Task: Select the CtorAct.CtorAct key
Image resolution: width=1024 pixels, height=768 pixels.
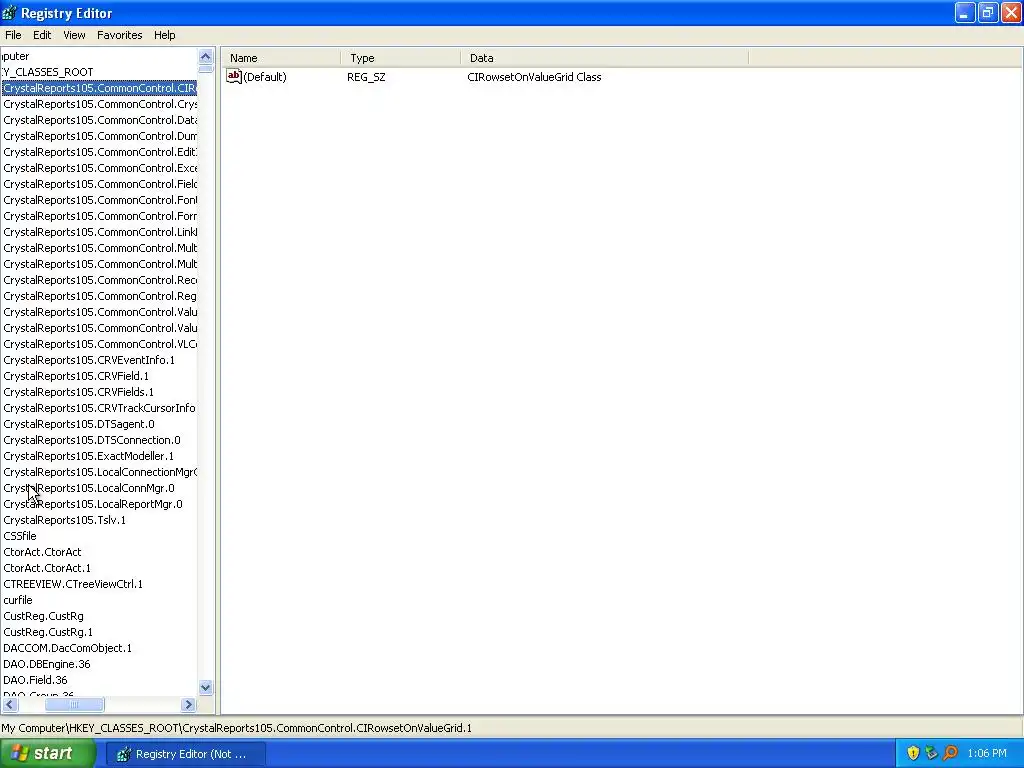Action: click(x=42, y=552)
